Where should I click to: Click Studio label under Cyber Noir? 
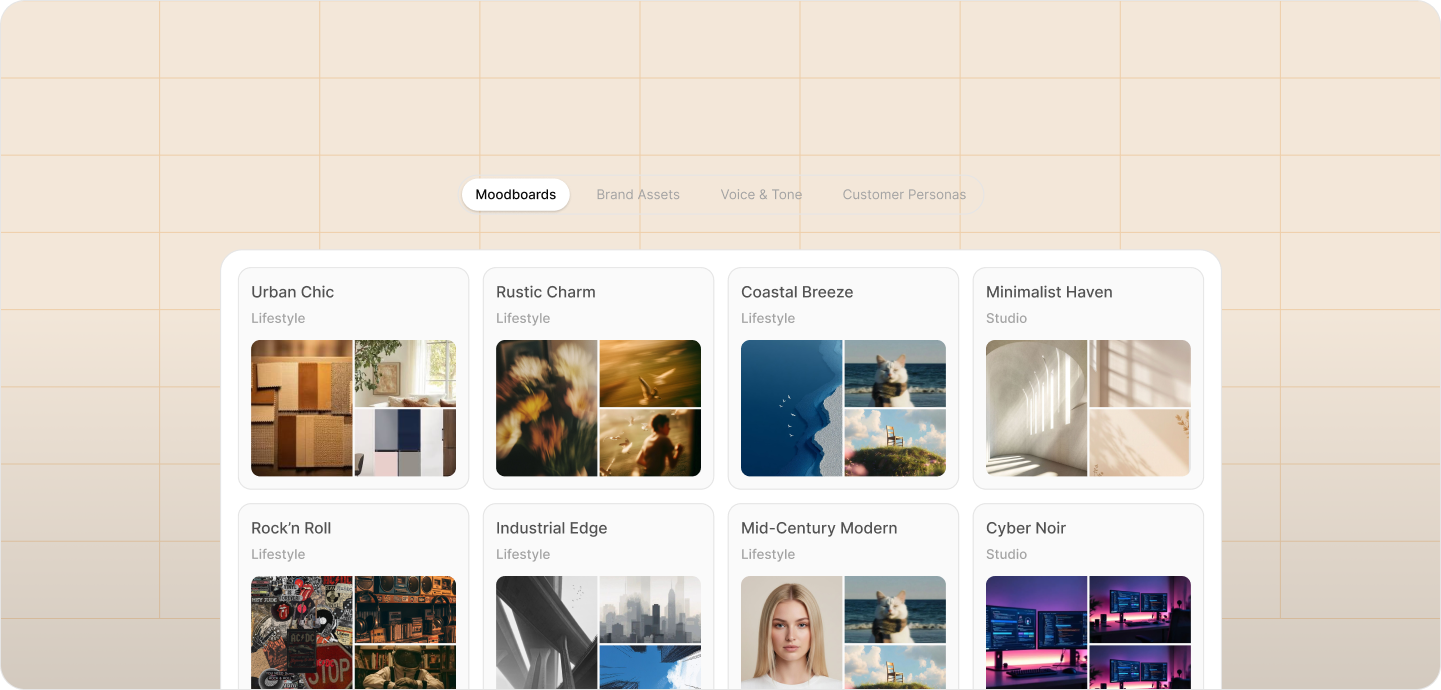point(1006,554)
